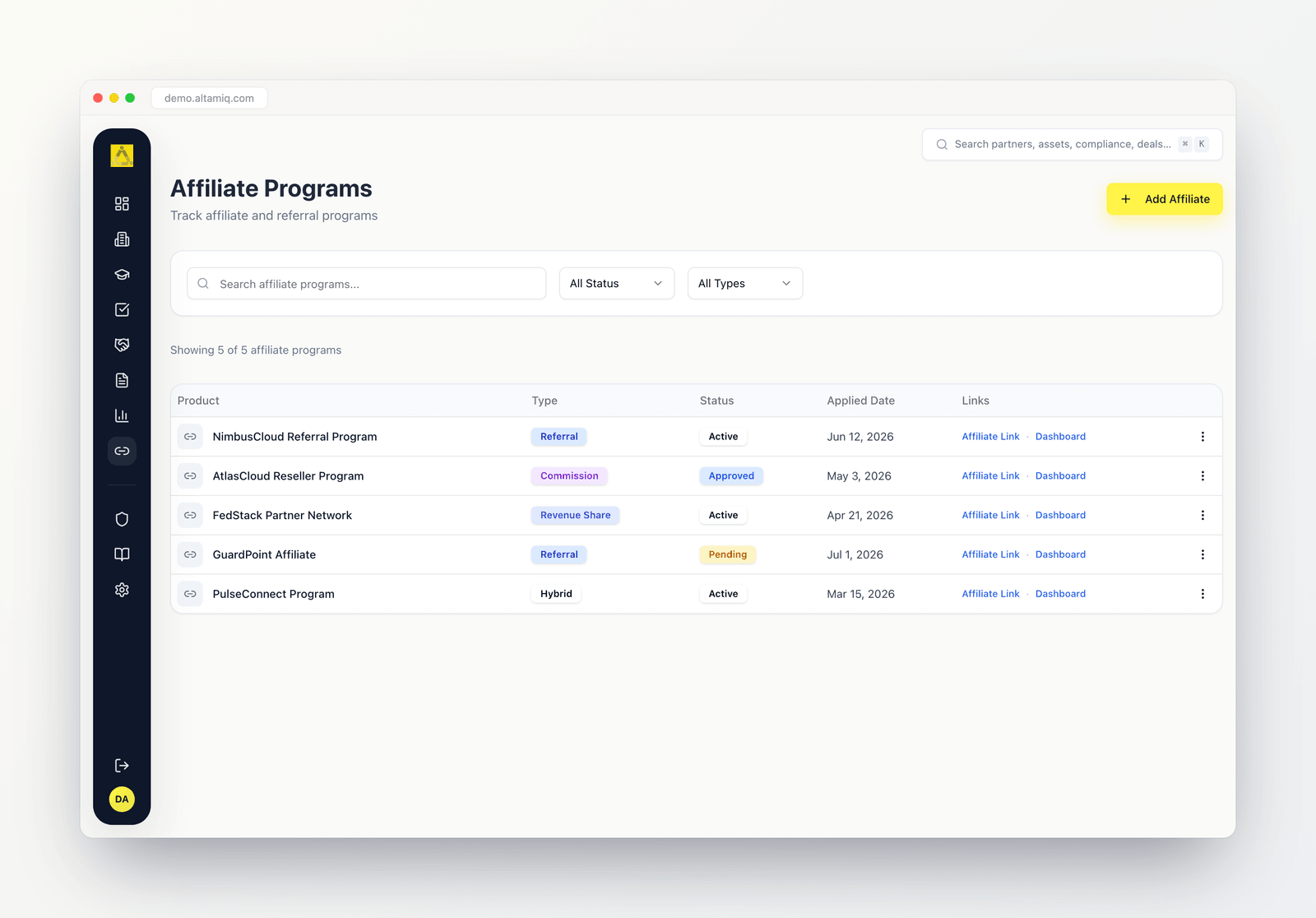Viewport: 1316px width, 918px height.
Task: Open the three-dot menu for NimbusCloud row
Action: pos(1202,437)
